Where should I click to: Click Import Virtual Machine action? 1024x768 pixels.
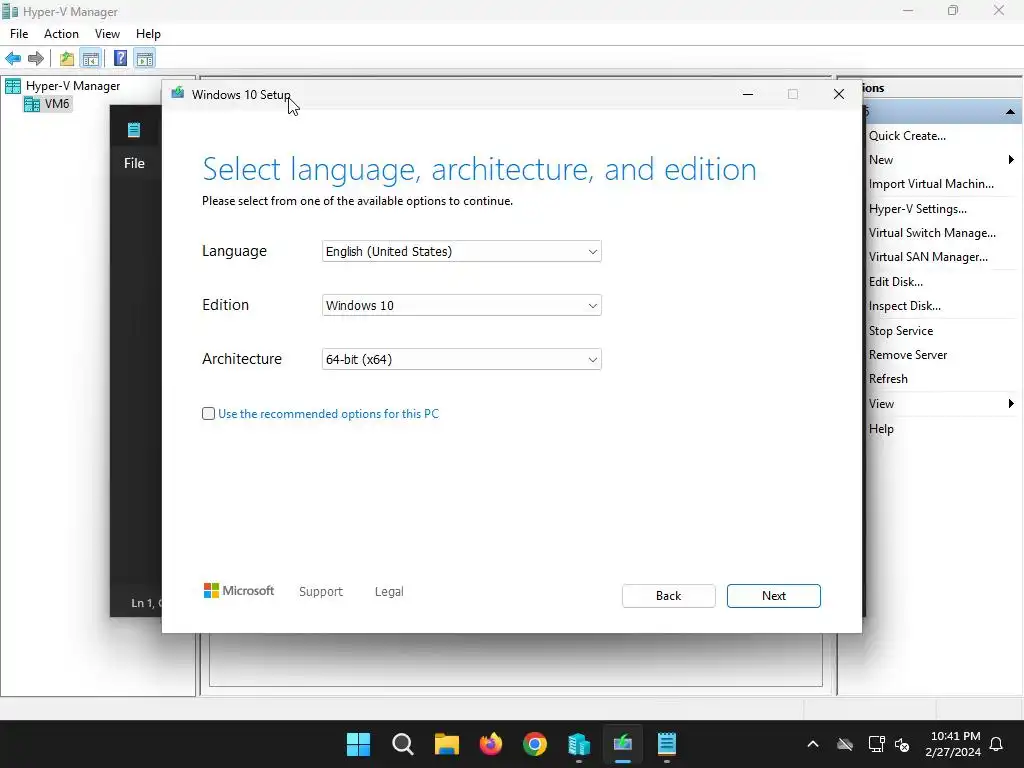pyautogui.click(x=931, y=184)
